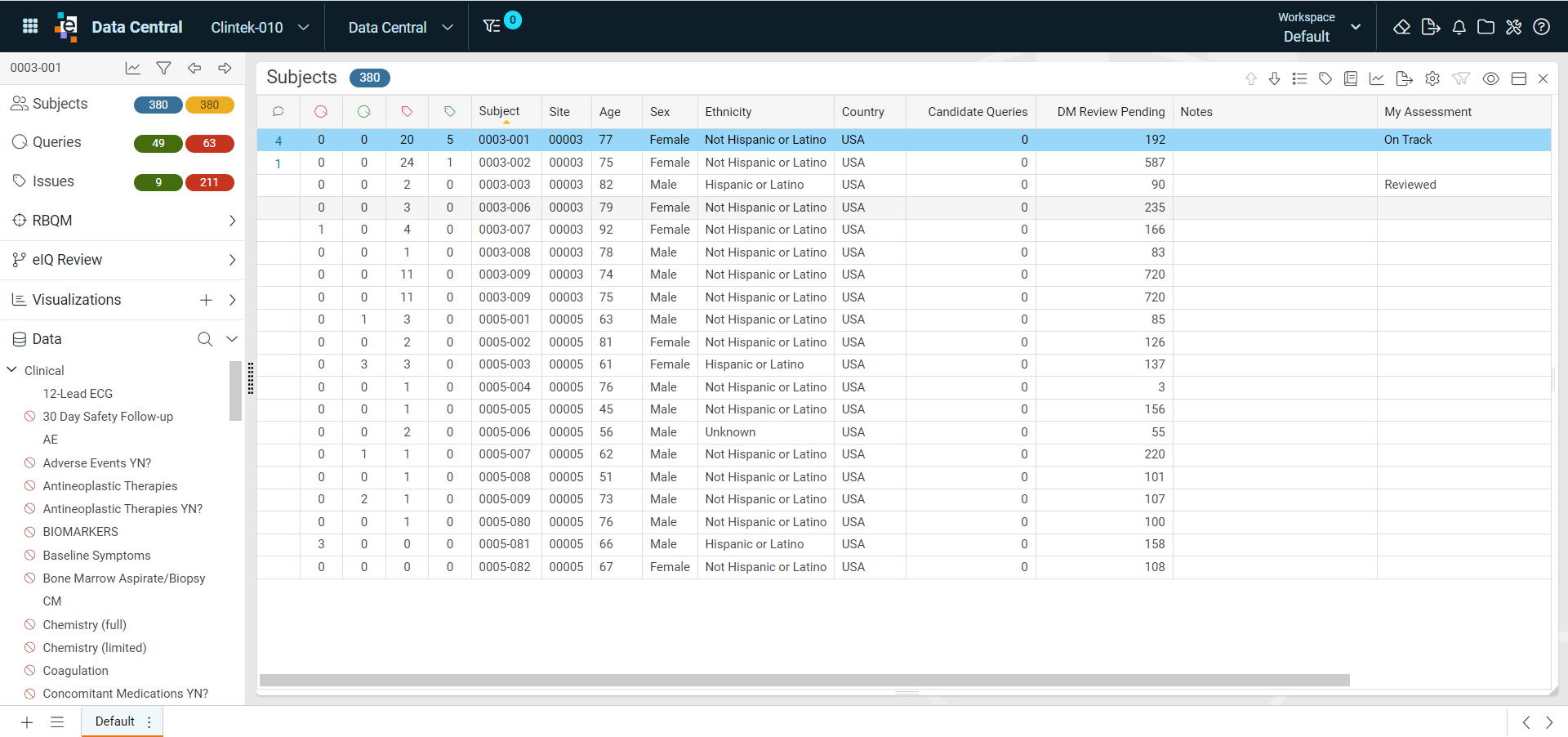Click the horizontal scrollbar under the table
Image resolution: width=1568 pixels, height=737 pixels.
tap(804, 680)
